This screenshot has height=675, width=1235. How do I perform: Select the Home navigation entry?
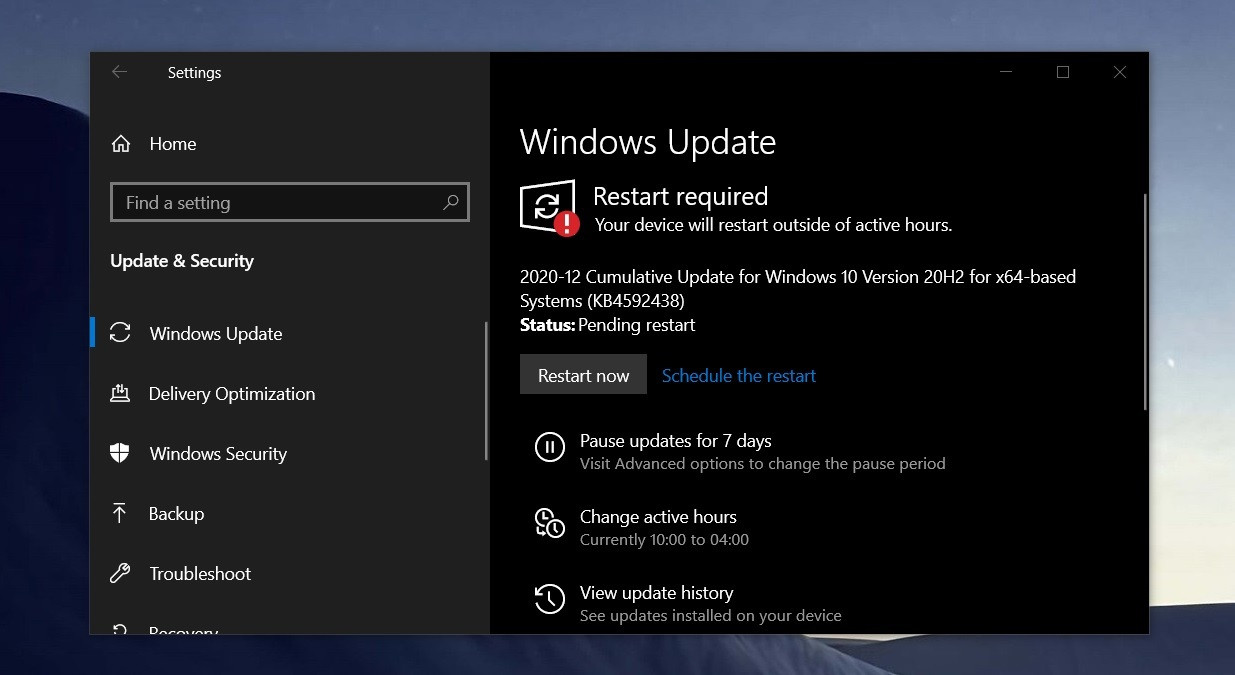click(172, 144)
